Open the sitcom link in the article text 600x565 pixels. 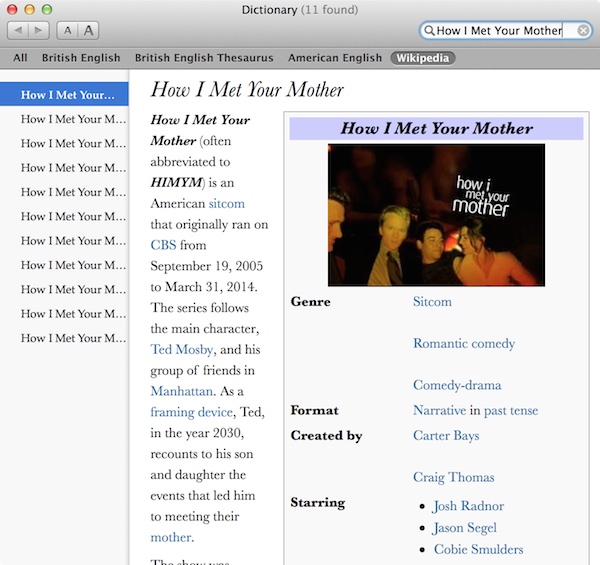[x=227, y=204]
